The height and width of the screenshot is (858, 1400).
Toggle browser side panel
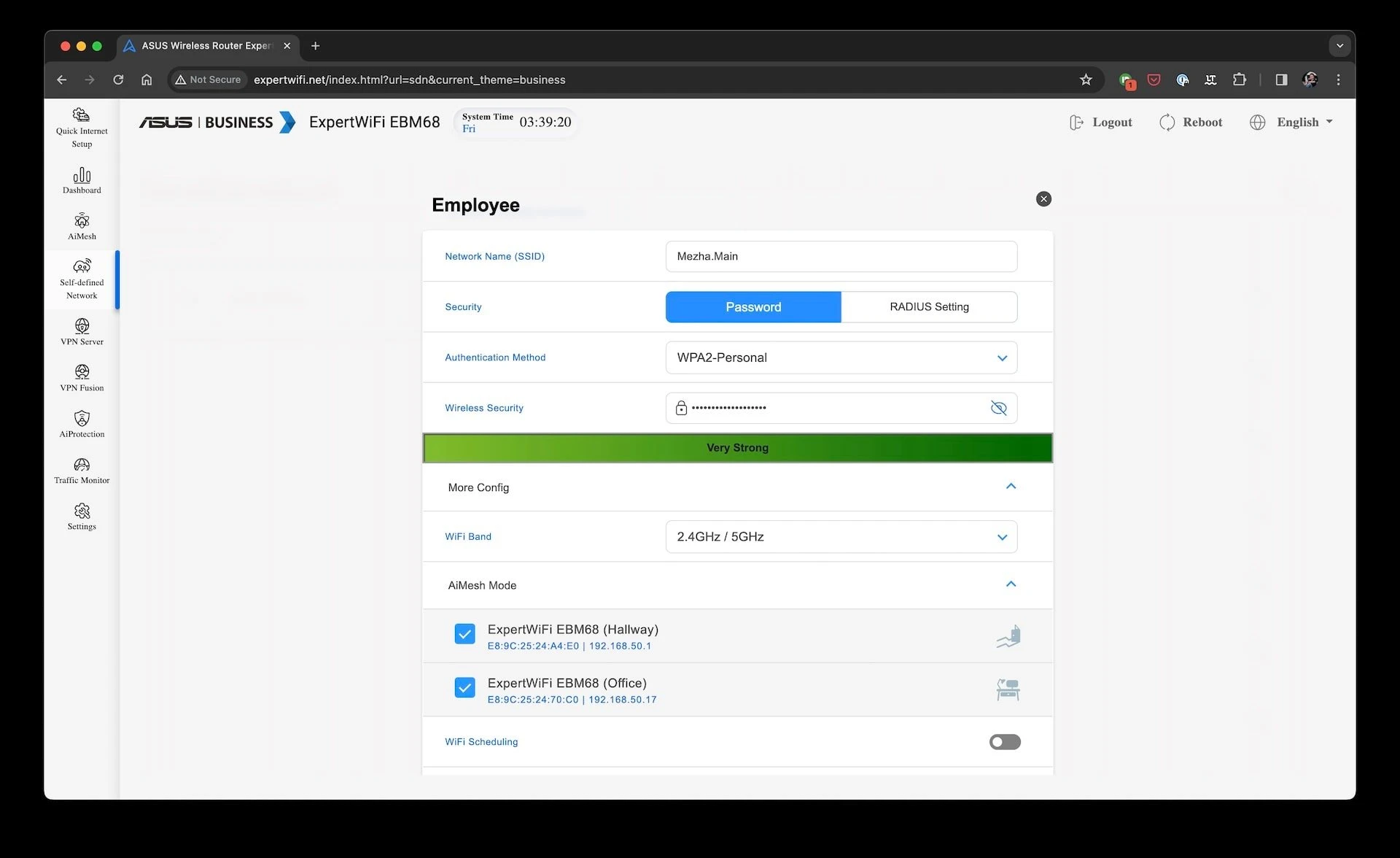click(1281, 80)
